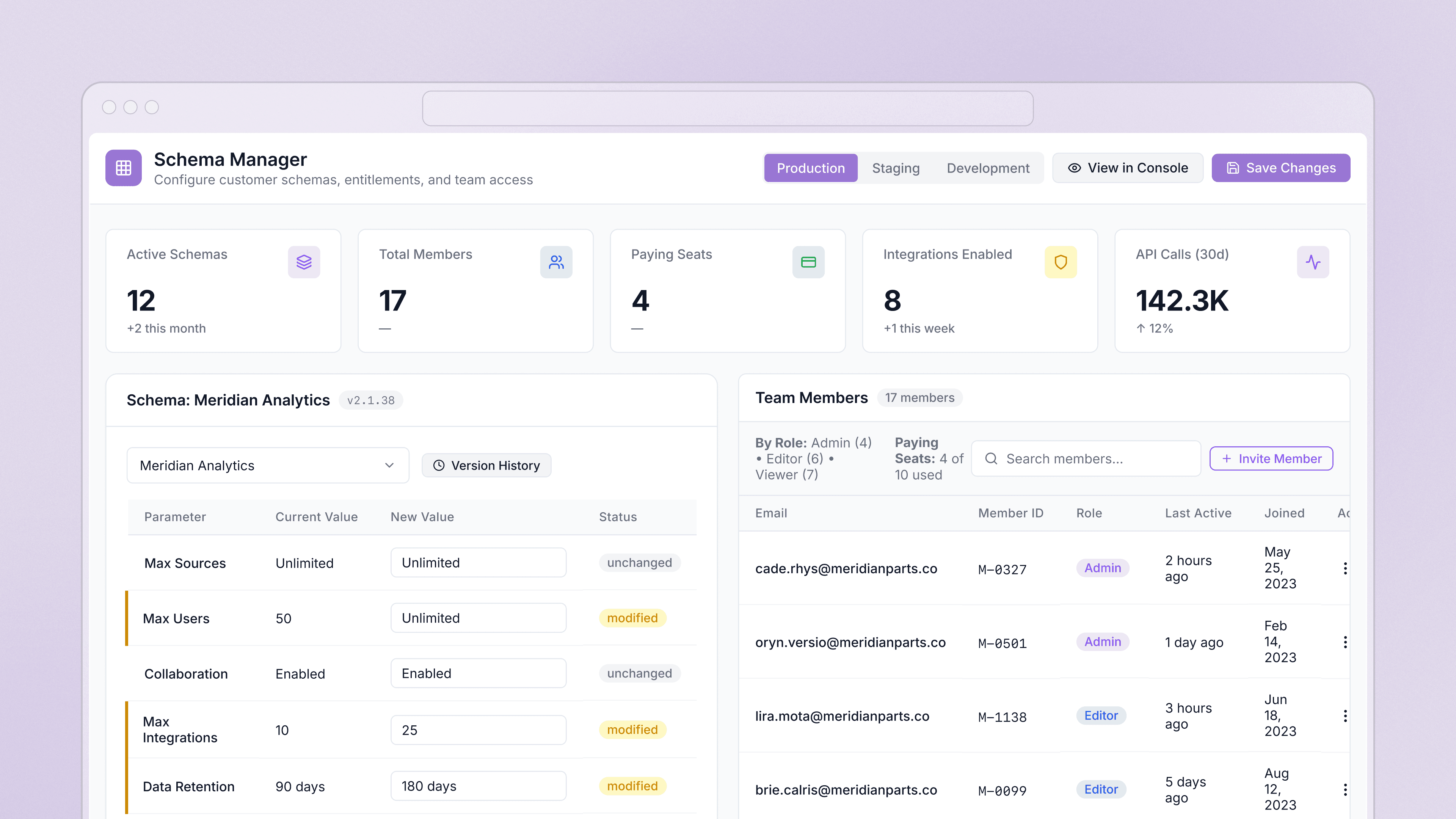1456x819 pixels.
Task: Open actions menu for cade.rhys@meridianparts.co
Action: coord(1345,568)
